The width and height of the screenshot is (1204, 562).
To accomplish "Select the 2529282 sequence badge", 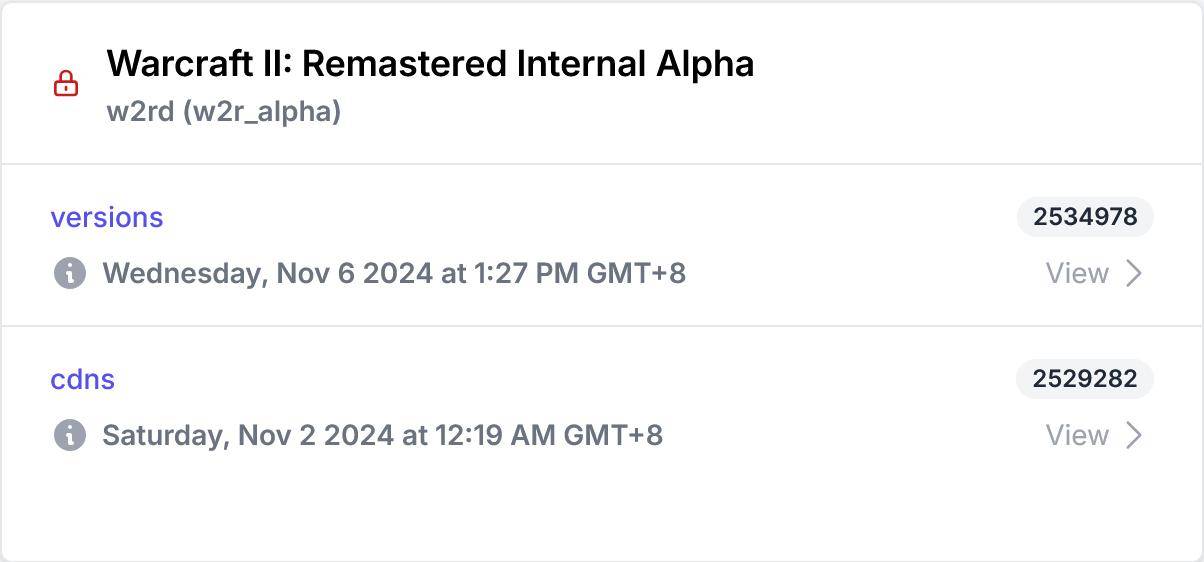I will click(1085, 379).
